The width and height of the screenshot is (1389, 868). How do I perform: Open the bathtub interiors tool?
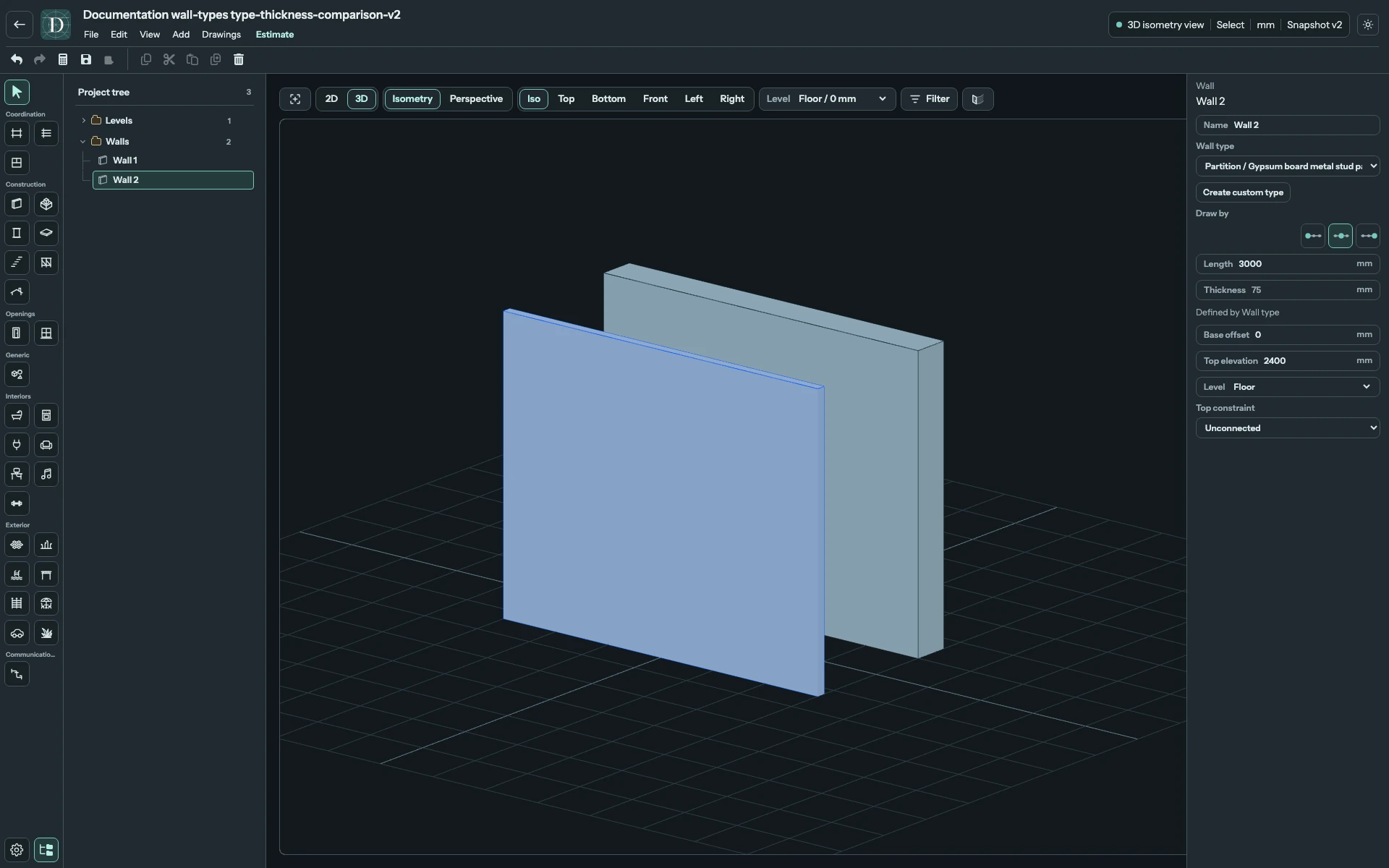point(17,415)
